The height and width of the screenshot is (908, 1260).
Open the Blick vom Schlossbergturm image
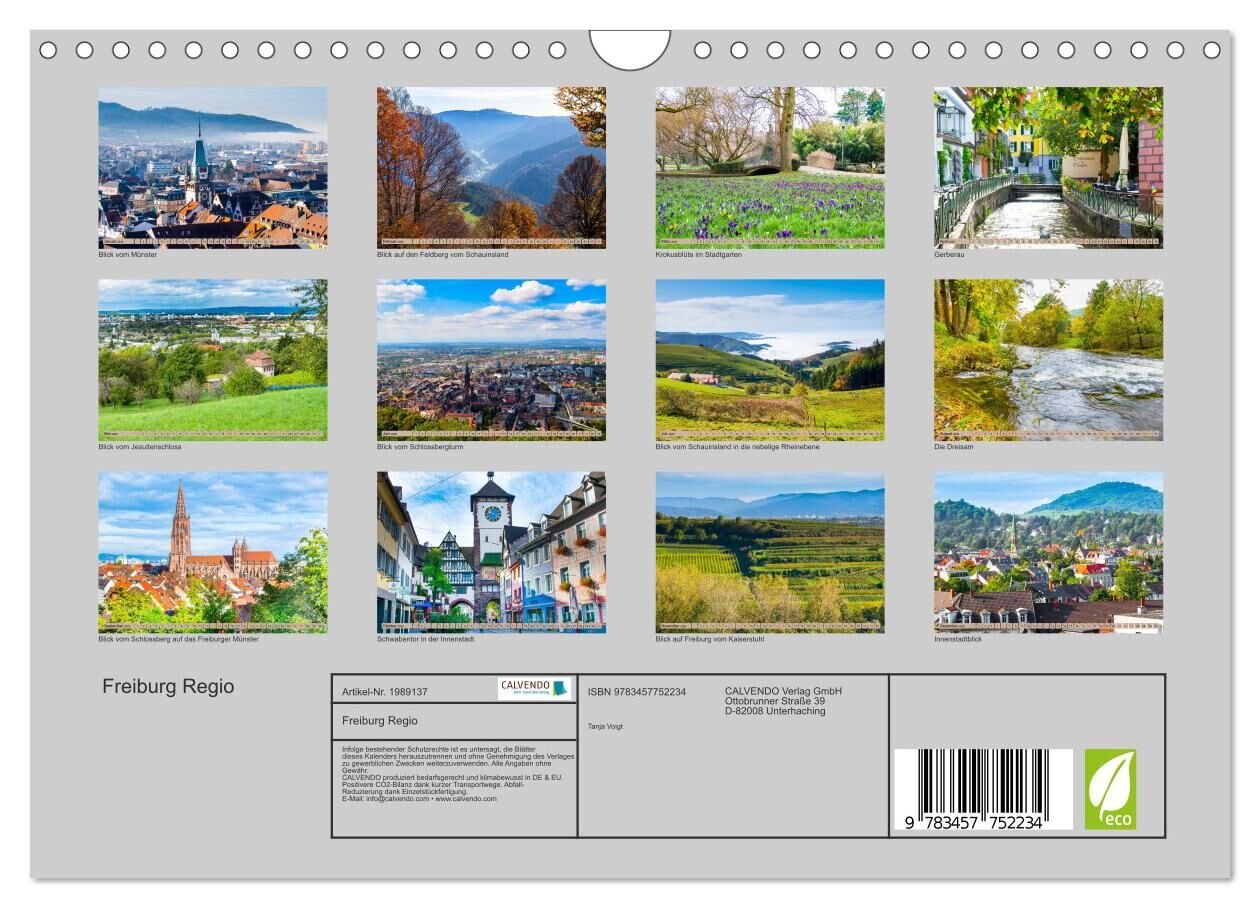point(491,360)
